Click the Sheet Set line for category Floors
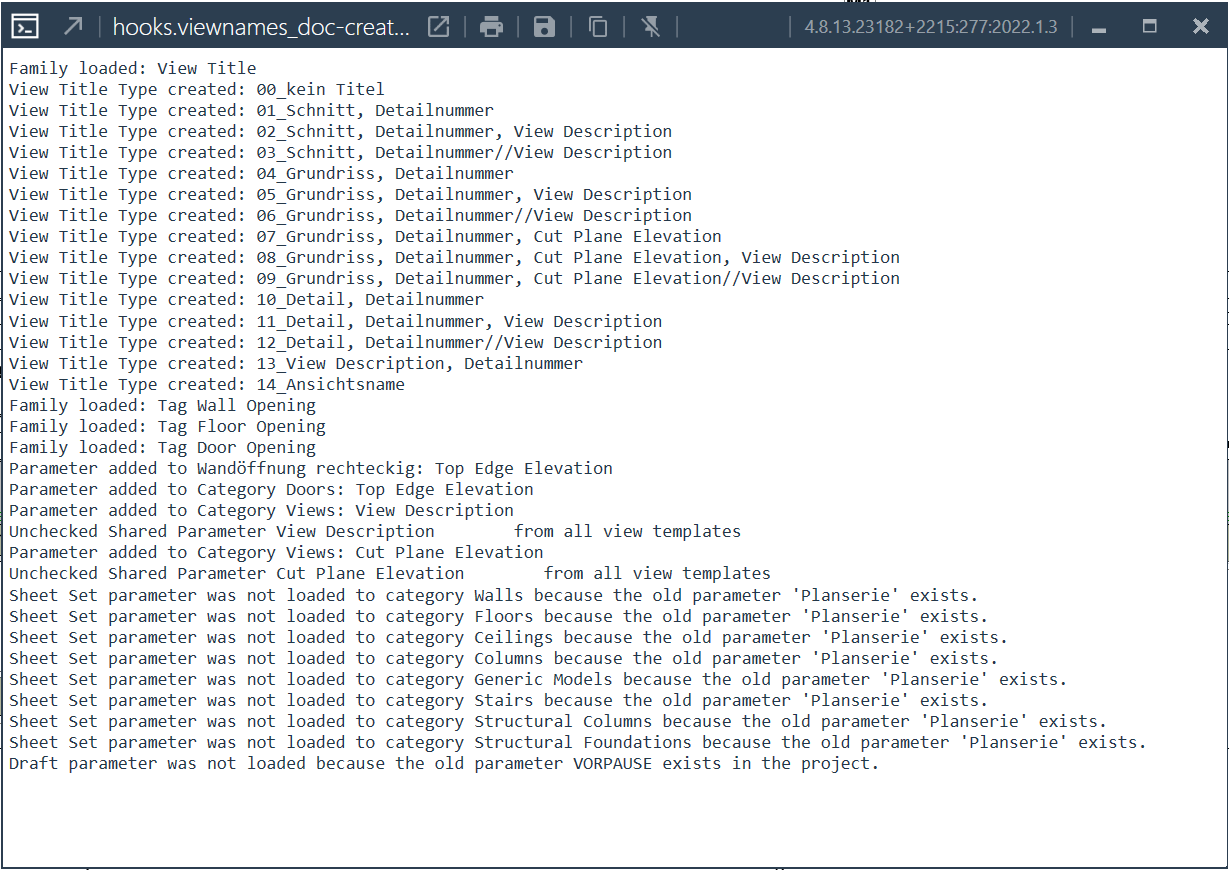Screen dimensions: 1229x870 499,617
